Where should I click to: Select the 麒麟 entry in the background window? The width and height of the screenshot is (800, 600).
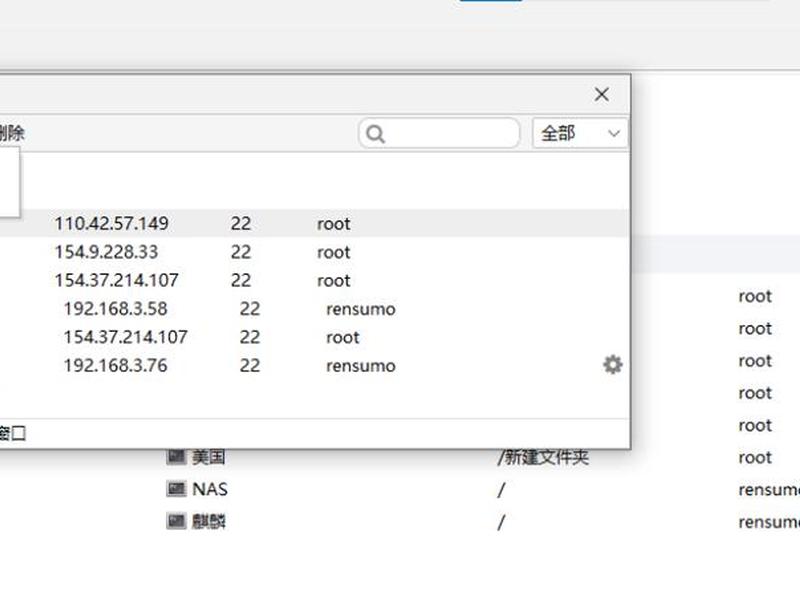click(209, 521)
